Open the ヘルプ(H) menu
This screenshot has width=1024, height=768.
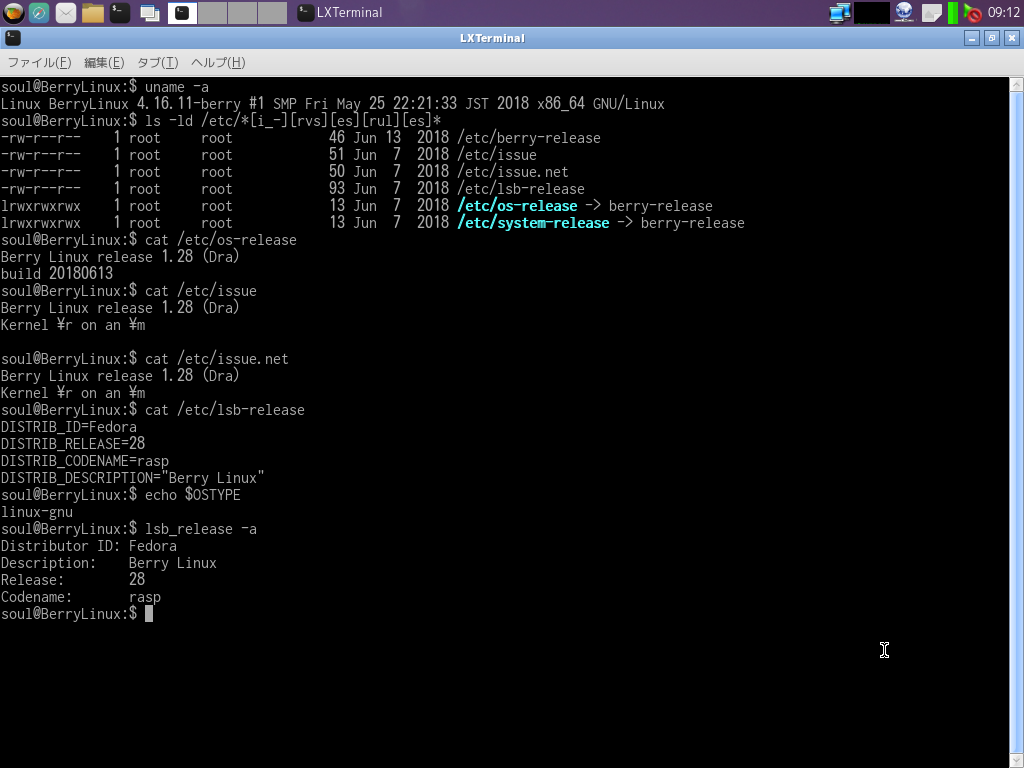[x=218, y=63]
